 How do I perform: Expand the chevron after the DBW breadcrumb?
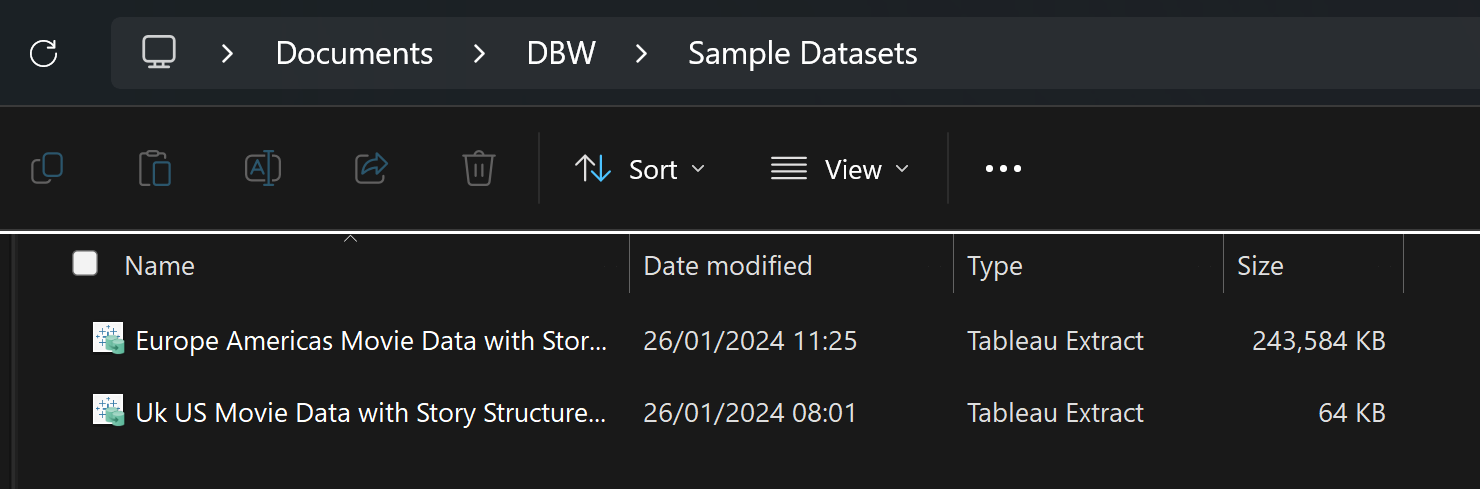point(642,53)
